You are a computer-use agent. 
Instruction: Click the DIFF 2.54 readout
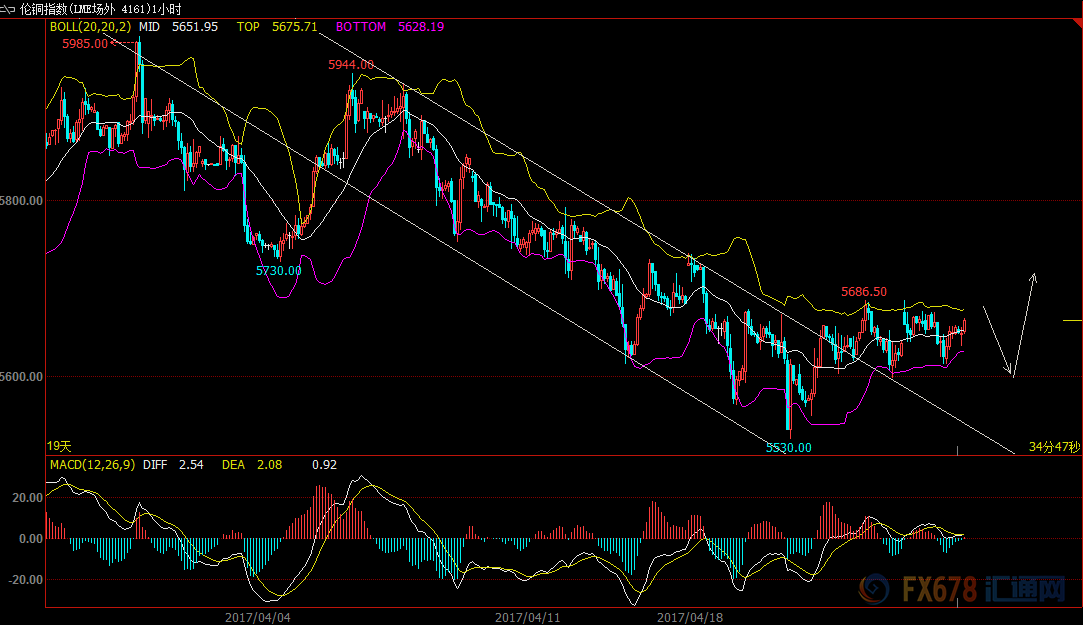175,465
